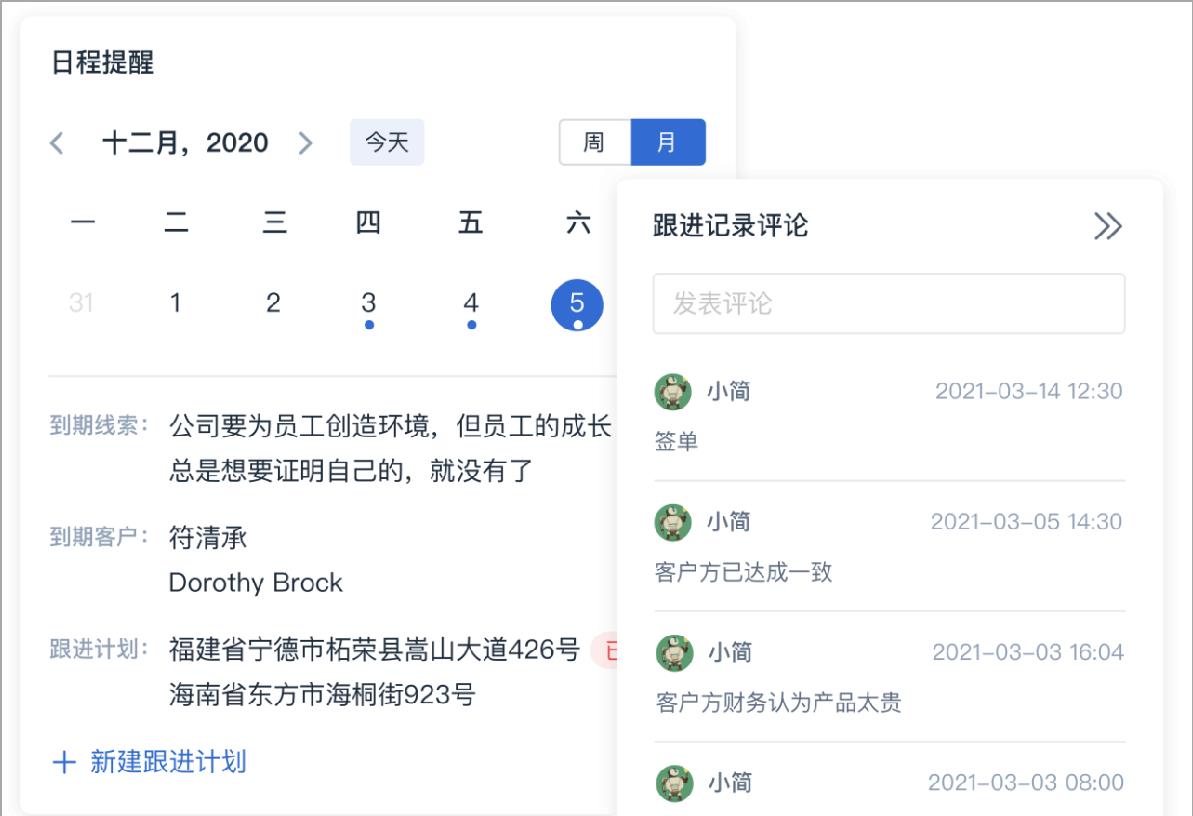Click comment text 签单
Image resolution: width=1193 pixels, height=816 pixels.
click(676, 441)
